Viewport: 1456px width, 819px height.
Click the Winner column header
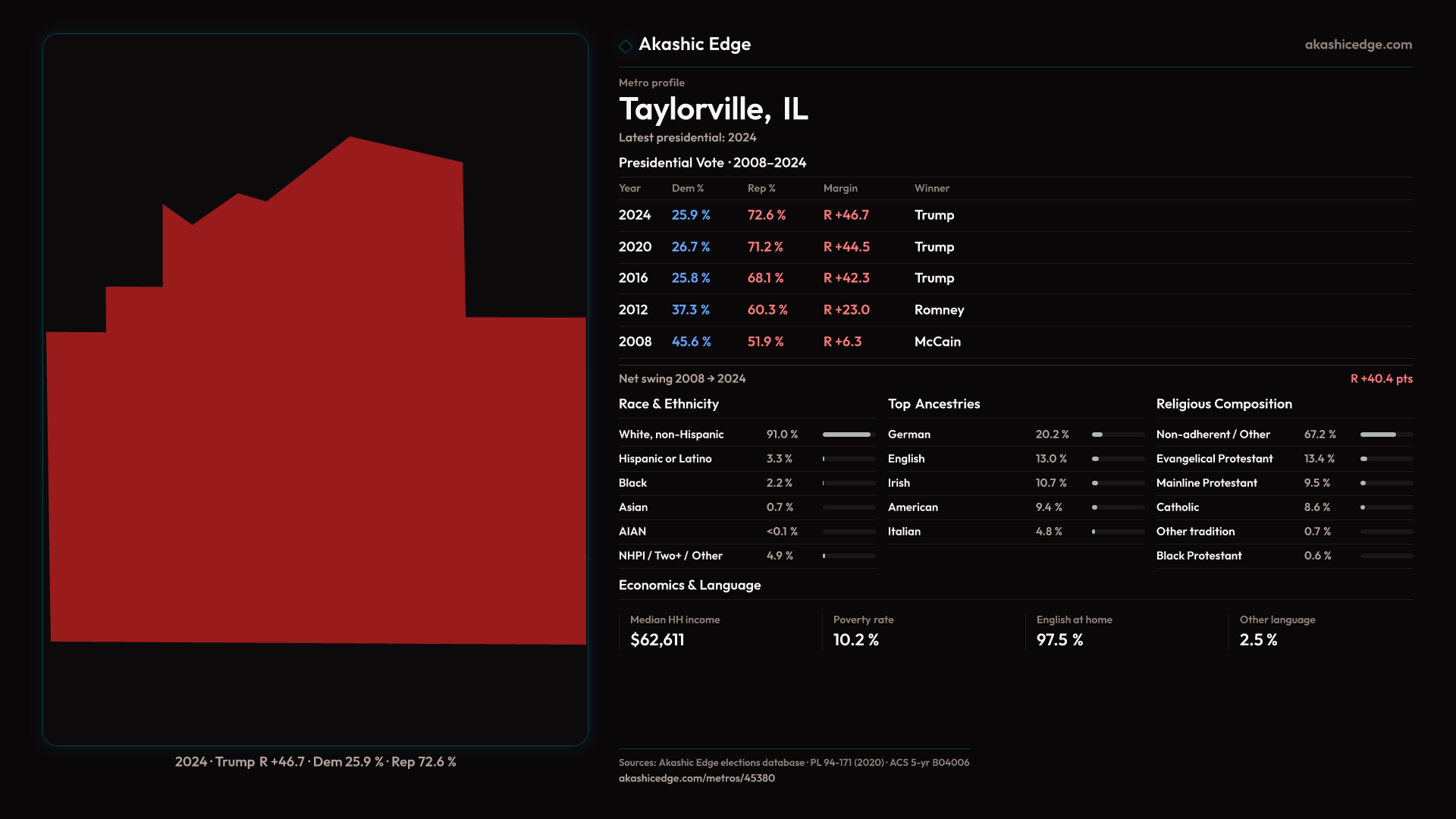coord(931,188)
